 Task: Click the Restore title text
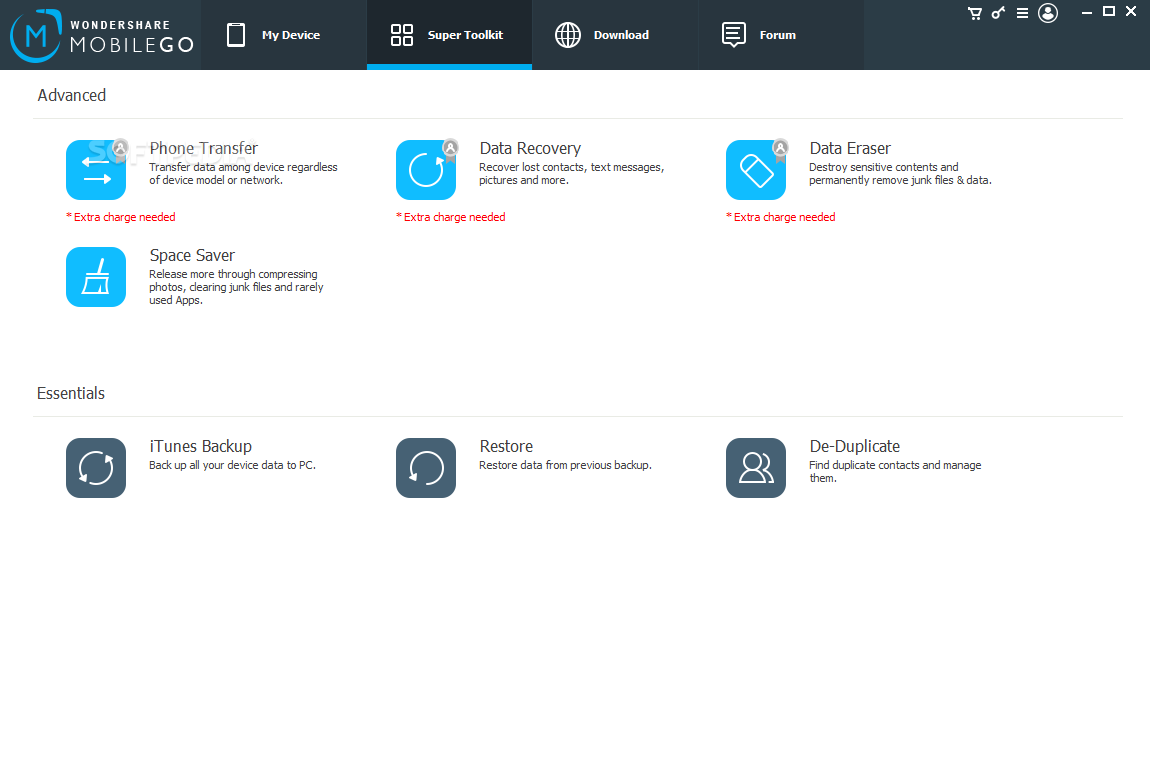(x=506, y=446)
